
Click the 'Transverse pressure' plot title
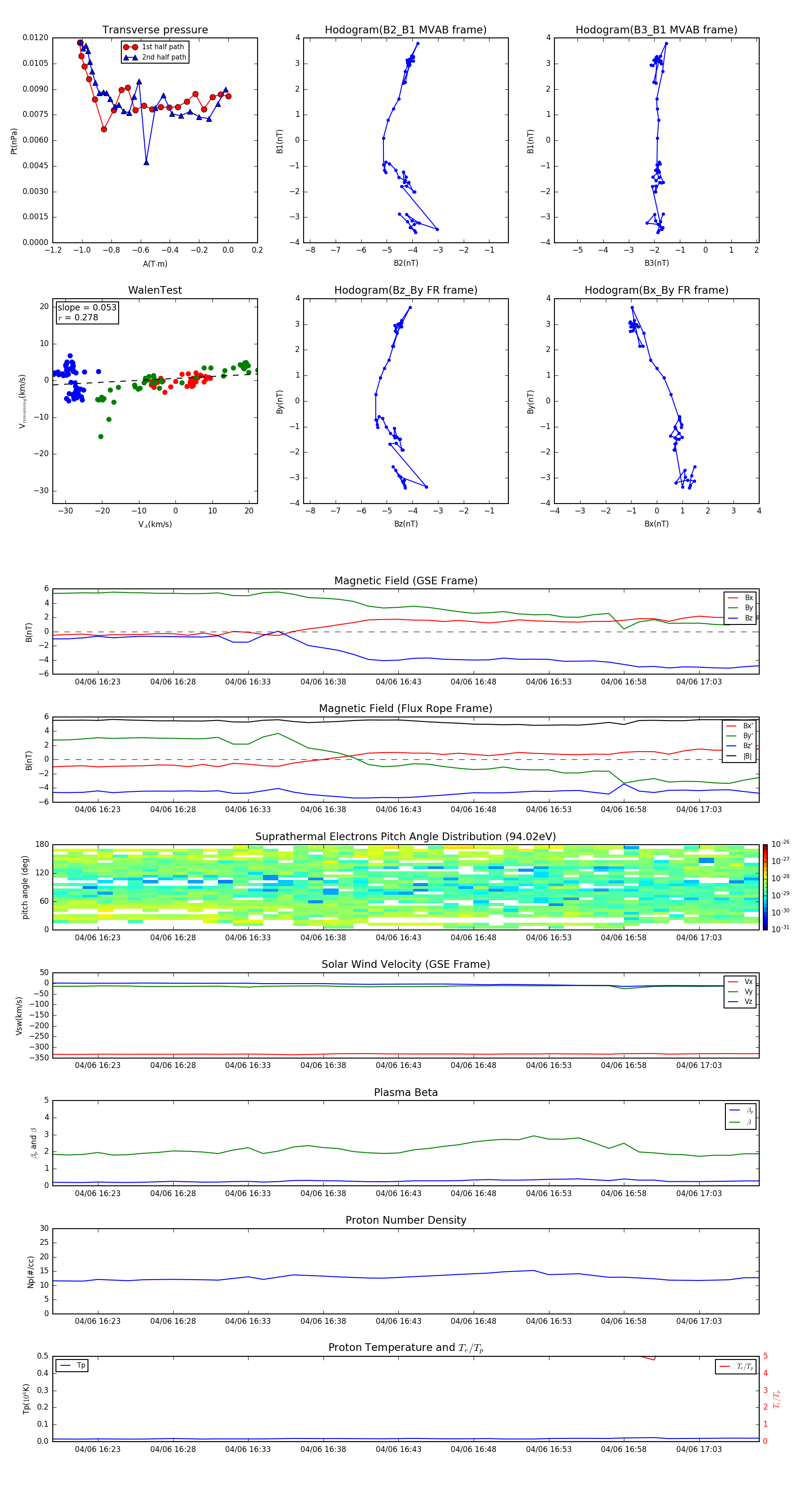[x=155, y=30]
